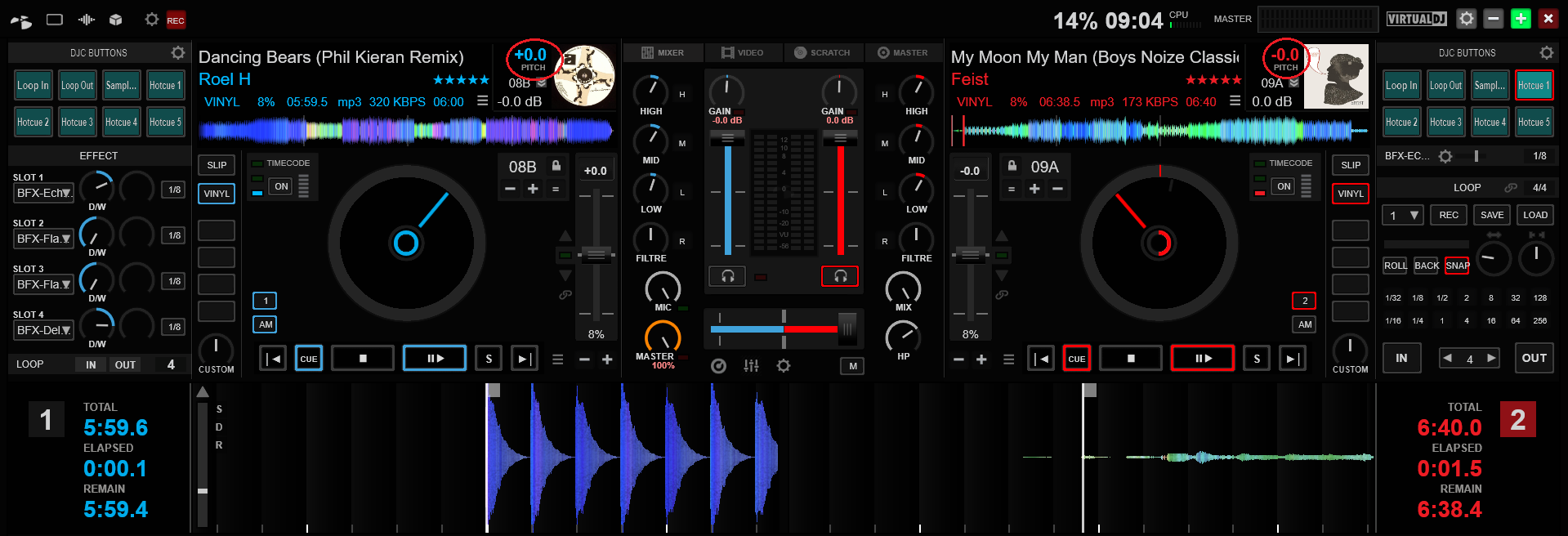Click deck 1 pitch plus icon near 8%

[607, 360]
